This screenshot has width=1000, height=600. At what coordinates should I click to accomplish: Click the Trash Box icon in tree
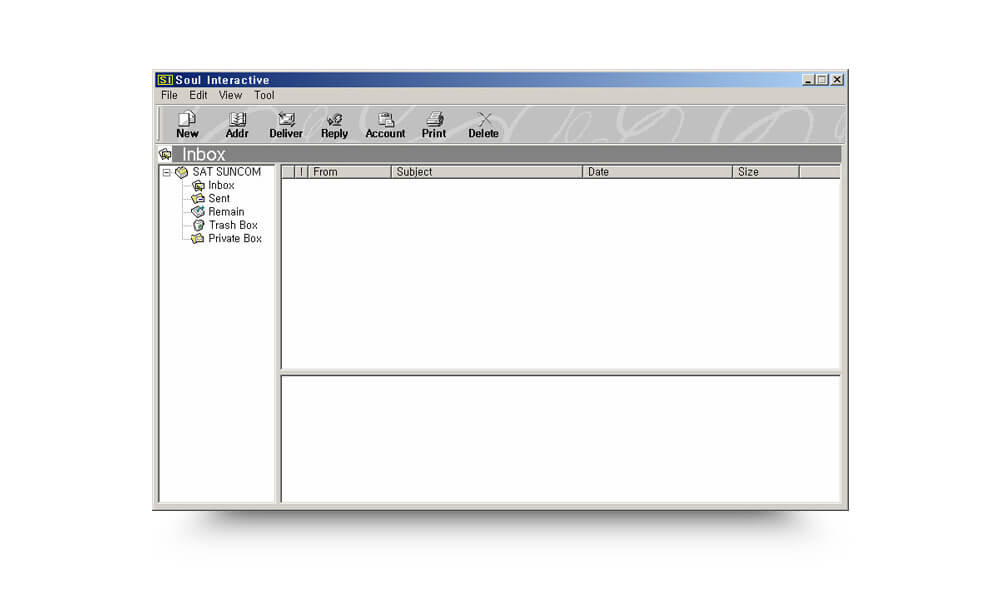198,225
